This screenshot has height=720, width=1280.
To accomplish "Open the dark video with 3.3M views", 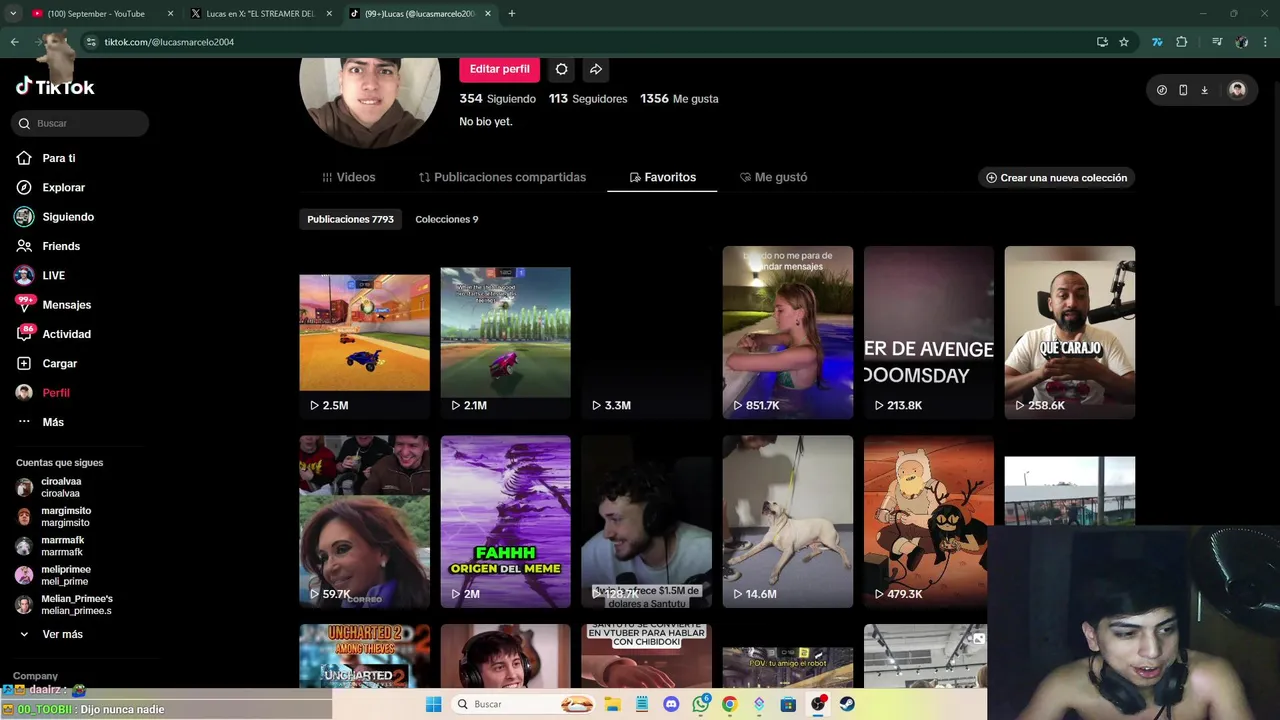I will coord(646,332).
